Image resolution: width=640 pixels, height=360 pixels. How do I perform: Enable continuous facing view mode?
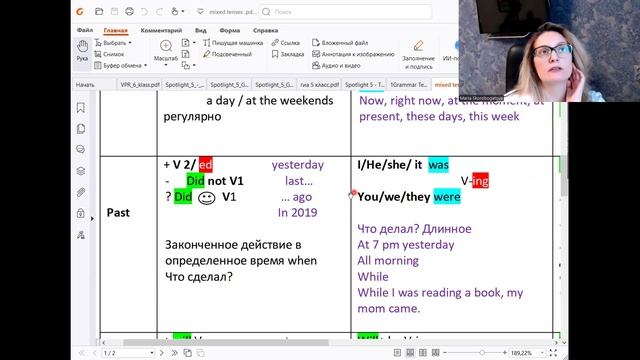pos(436,353)
